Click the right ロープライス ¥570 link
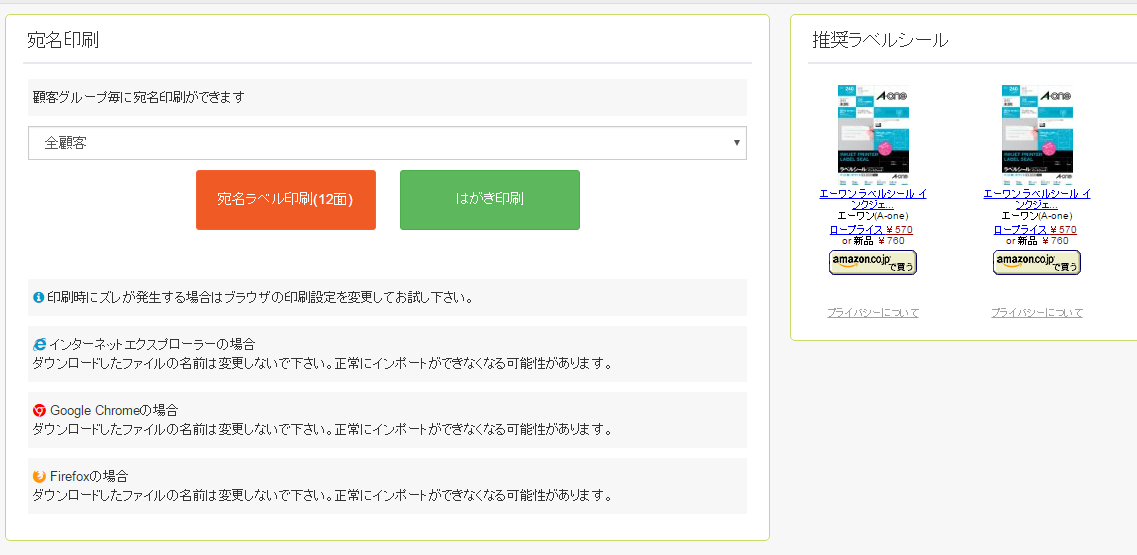 (x=1035, y=230)
